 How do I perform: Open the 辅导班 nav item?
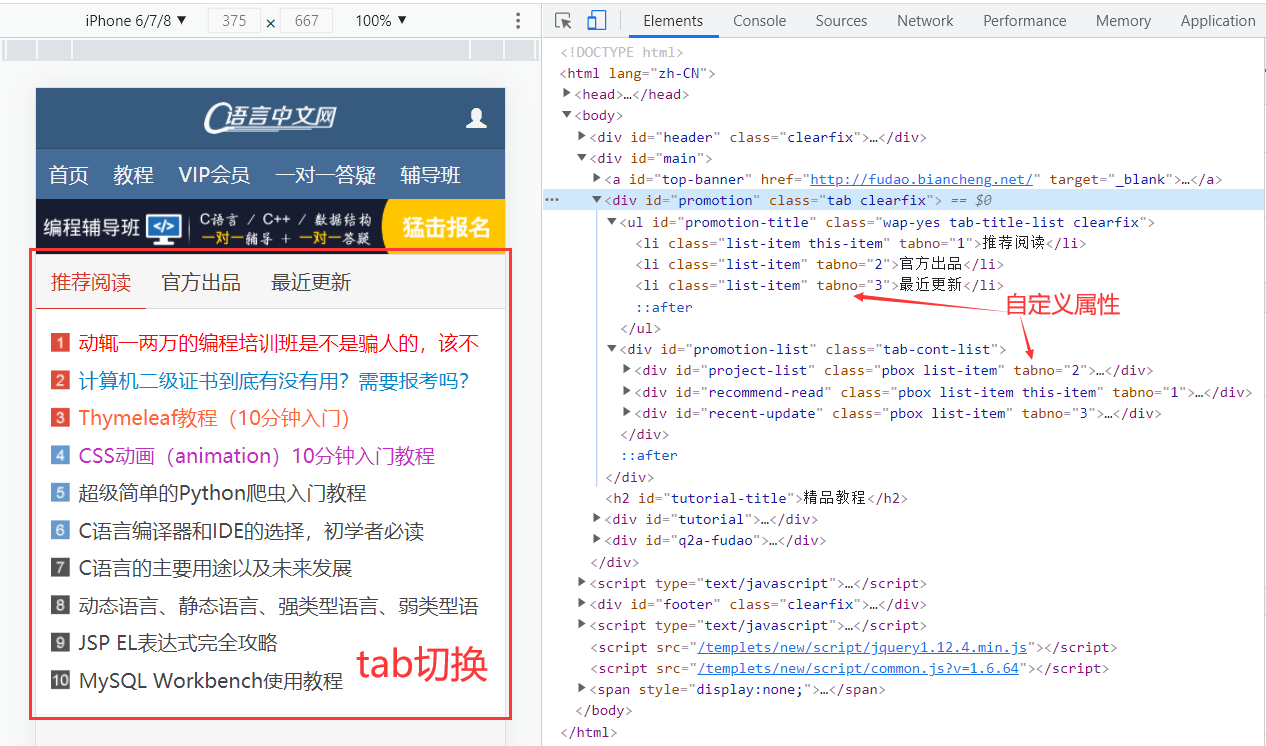pyautogui.click(x=431, y=175)
